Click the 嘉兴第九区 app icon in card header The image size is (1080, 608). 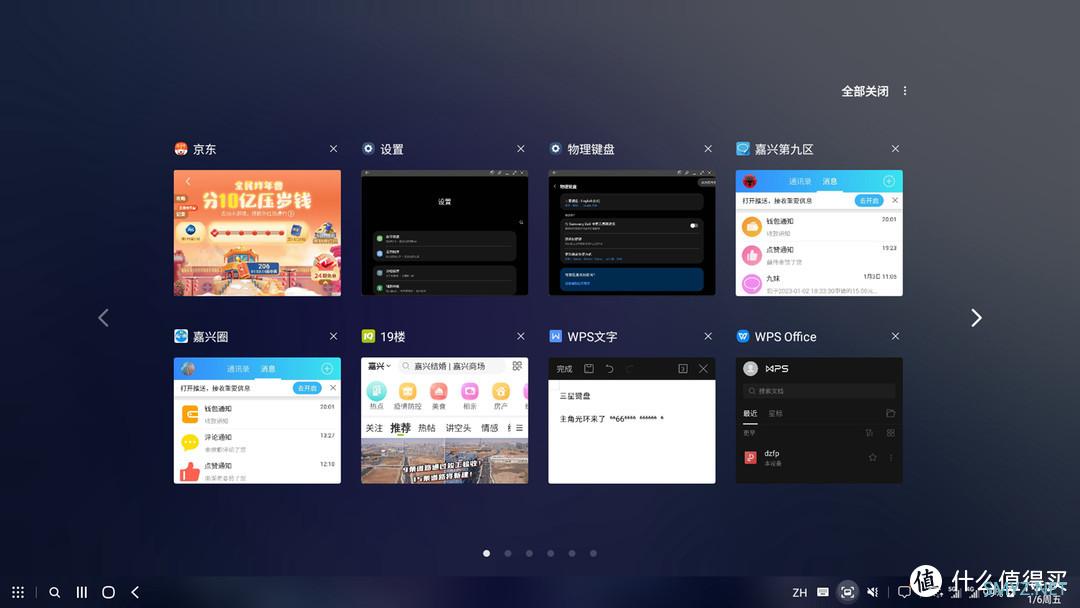pos(743,149)
